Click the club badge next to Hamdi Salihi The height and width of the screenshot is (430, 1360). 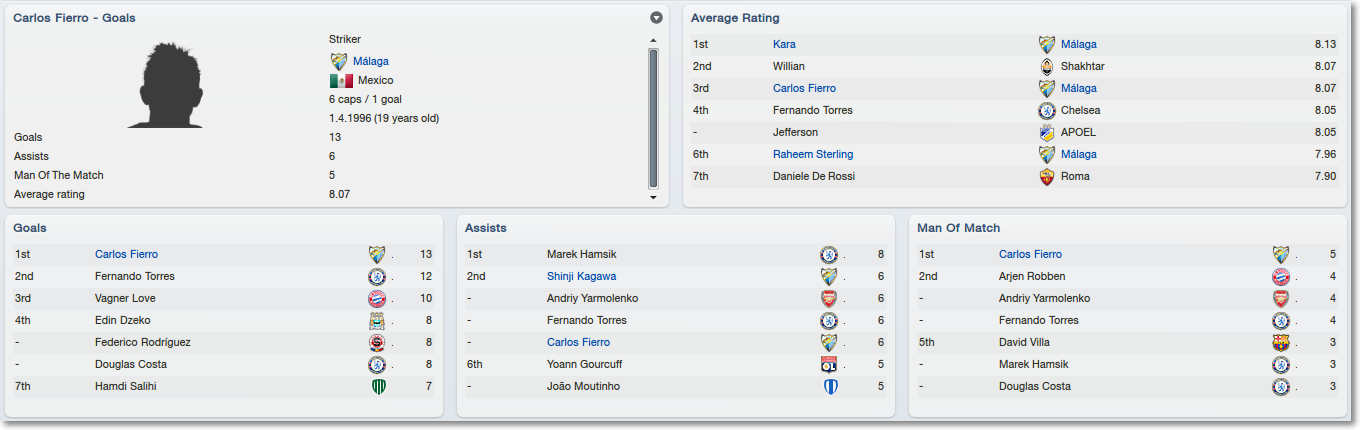[377, 386]
